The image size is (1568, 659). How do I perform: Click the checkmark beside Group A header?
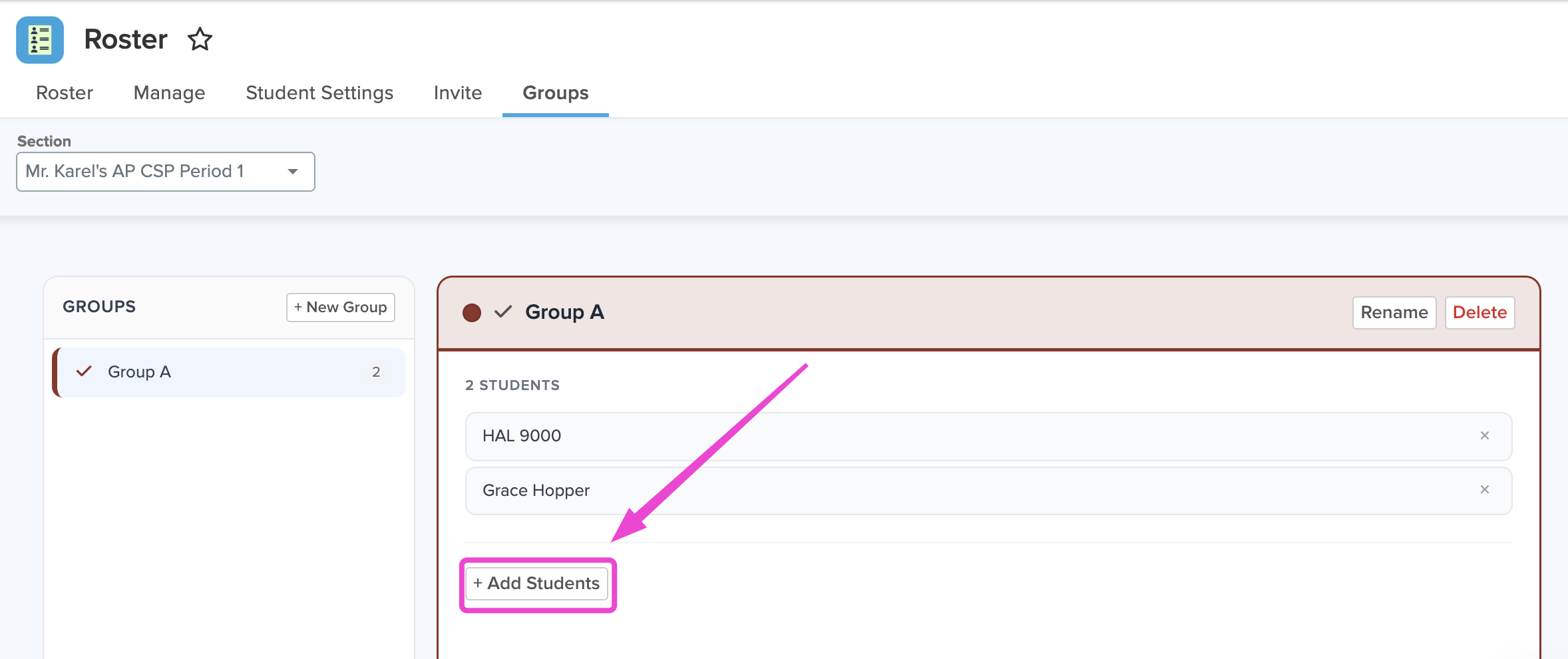point(504,312)
